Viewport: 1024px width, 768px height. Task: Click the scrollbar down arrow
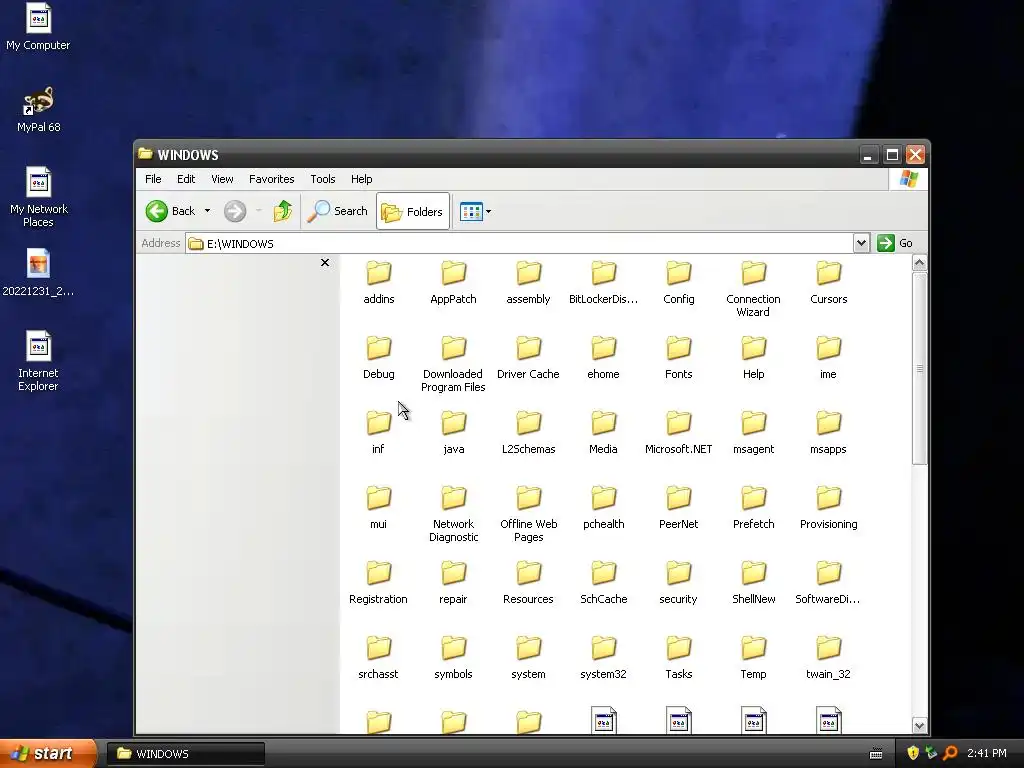coord(920,726)
